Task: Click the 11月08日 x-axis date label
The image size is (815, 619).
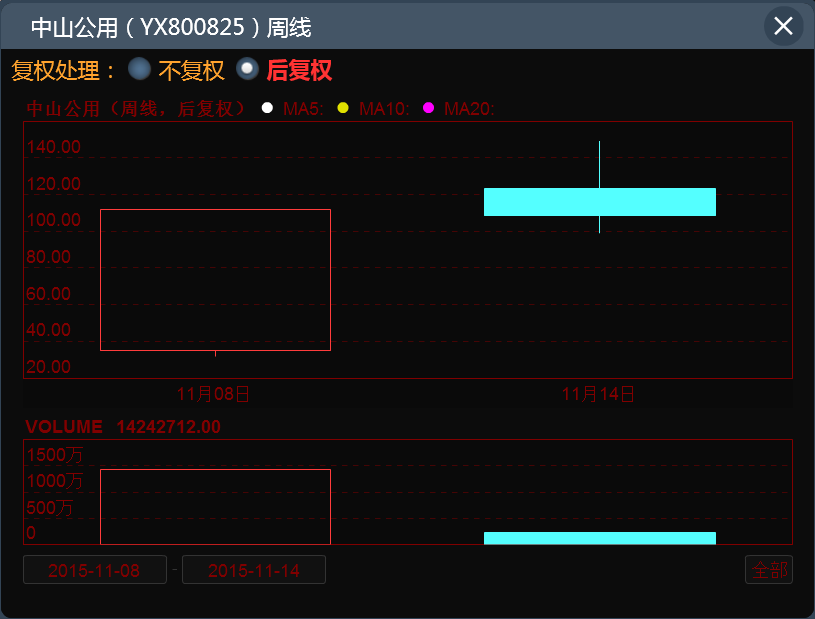Action: [x=213, y=394]
